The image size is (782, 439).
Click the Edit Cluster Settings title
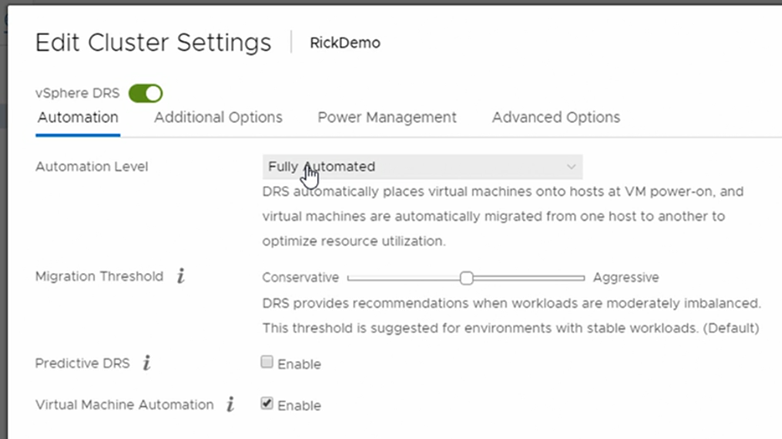tap(153, 43)
